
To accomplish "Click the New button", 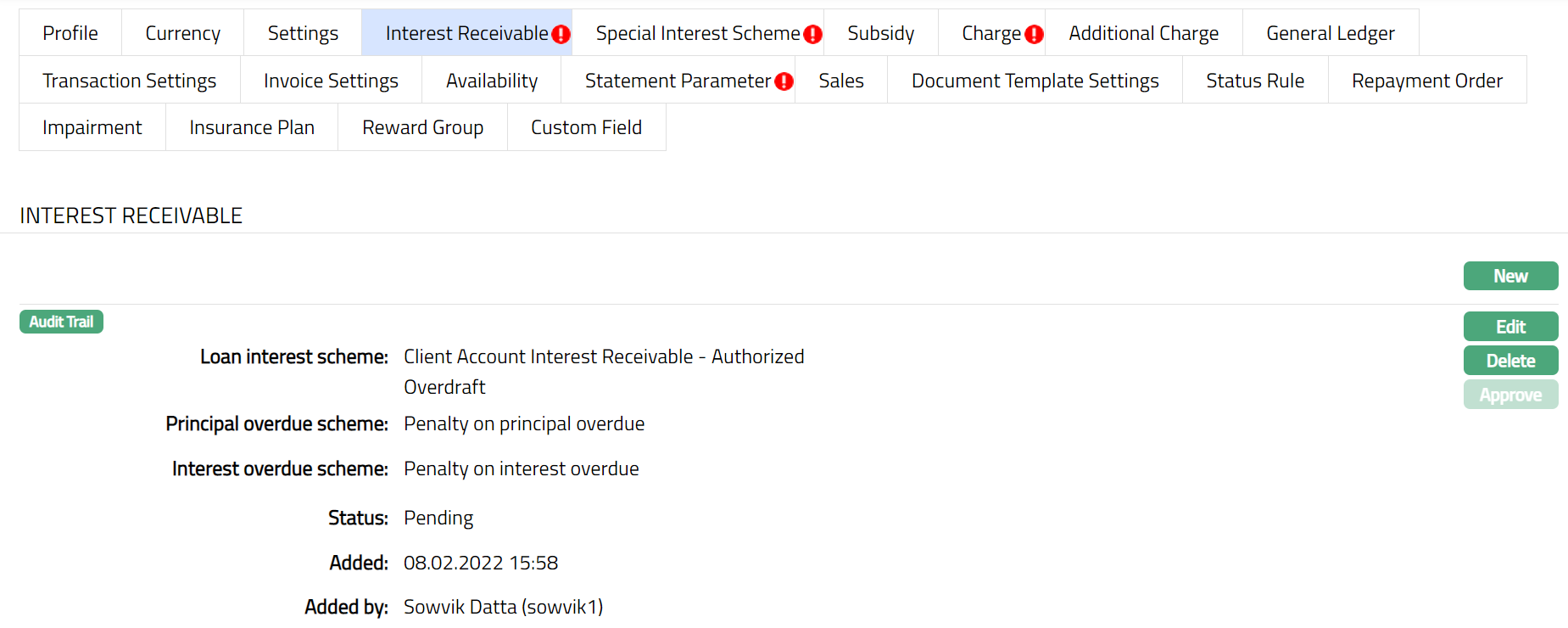I will tap(1510, 276).
